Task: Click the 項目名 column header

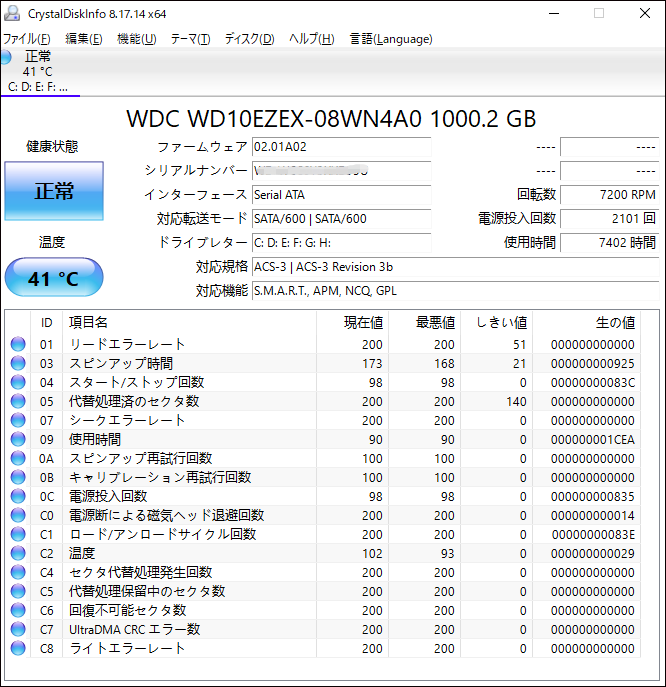Action: tap(189, 322)
